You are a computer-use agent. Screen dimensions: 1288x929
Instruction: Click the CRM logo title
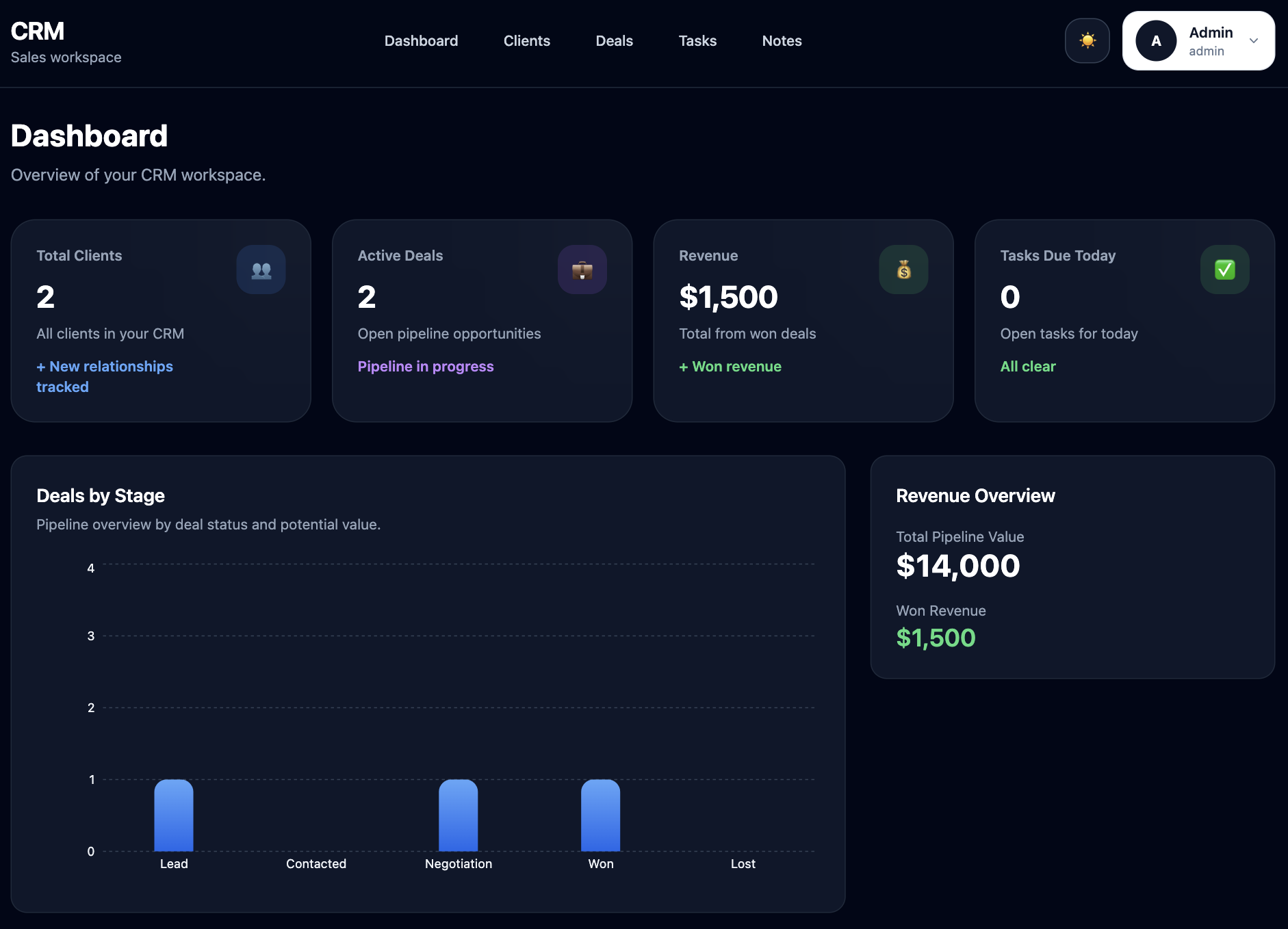38,31
